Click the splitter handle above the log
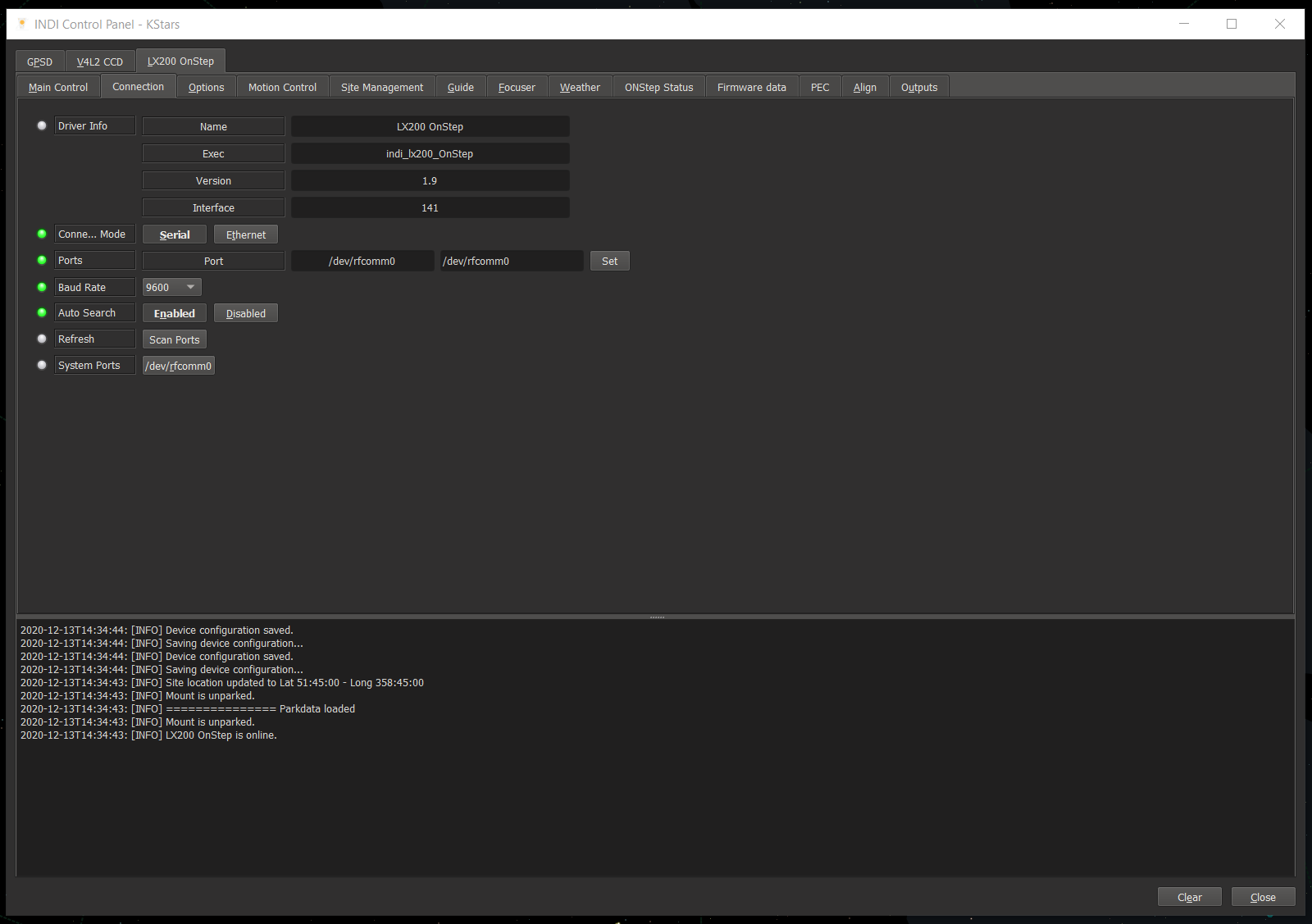Screen dimensions: 1312x924 coord(657,617)
